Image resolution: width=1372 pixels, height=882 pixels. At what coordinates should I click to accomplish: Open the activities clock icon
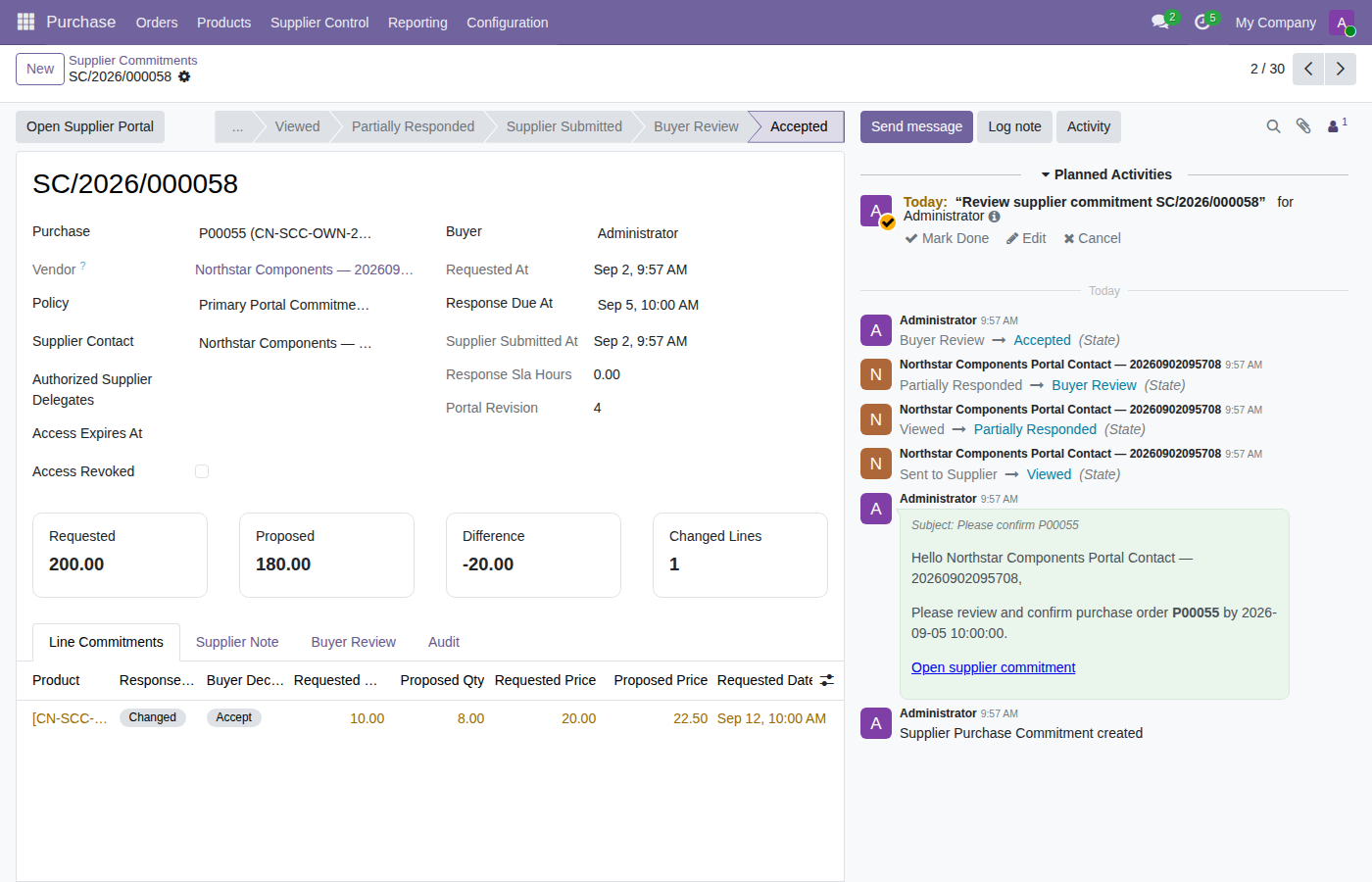point(1202,22)
